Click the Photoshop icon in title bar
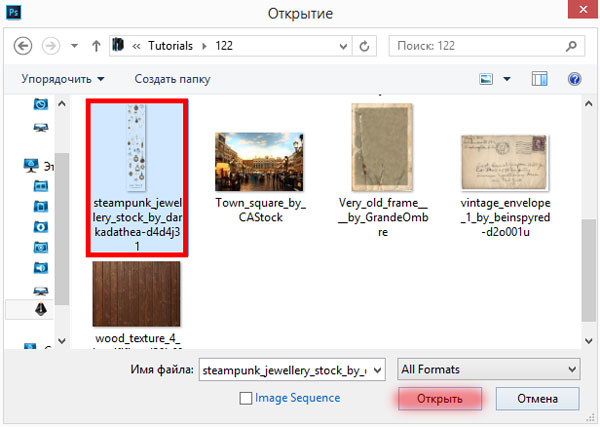 click(13, 12)
